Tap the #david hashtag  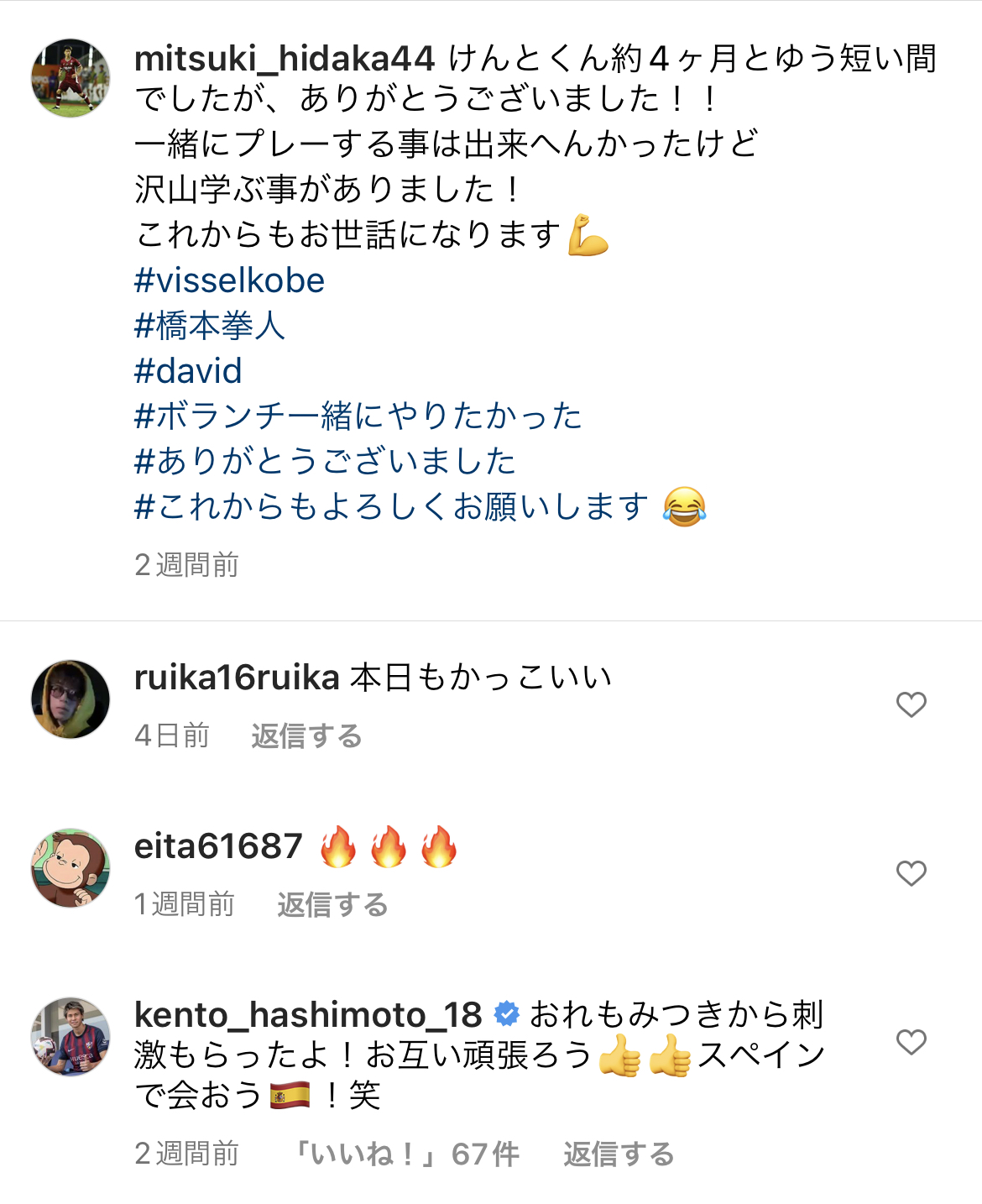click(188, 371)
